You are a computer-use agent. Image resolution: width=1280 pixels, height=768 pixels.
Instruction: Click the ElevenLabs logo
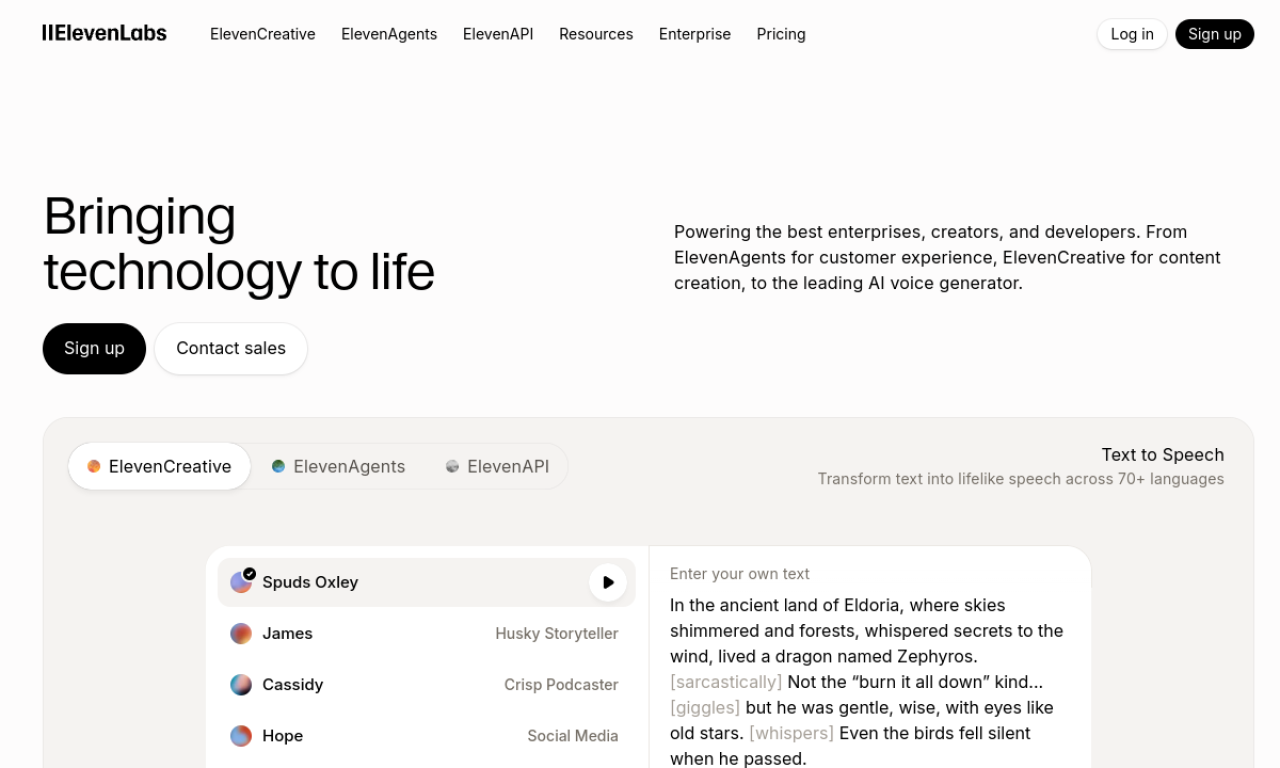(x=104, y=32)
